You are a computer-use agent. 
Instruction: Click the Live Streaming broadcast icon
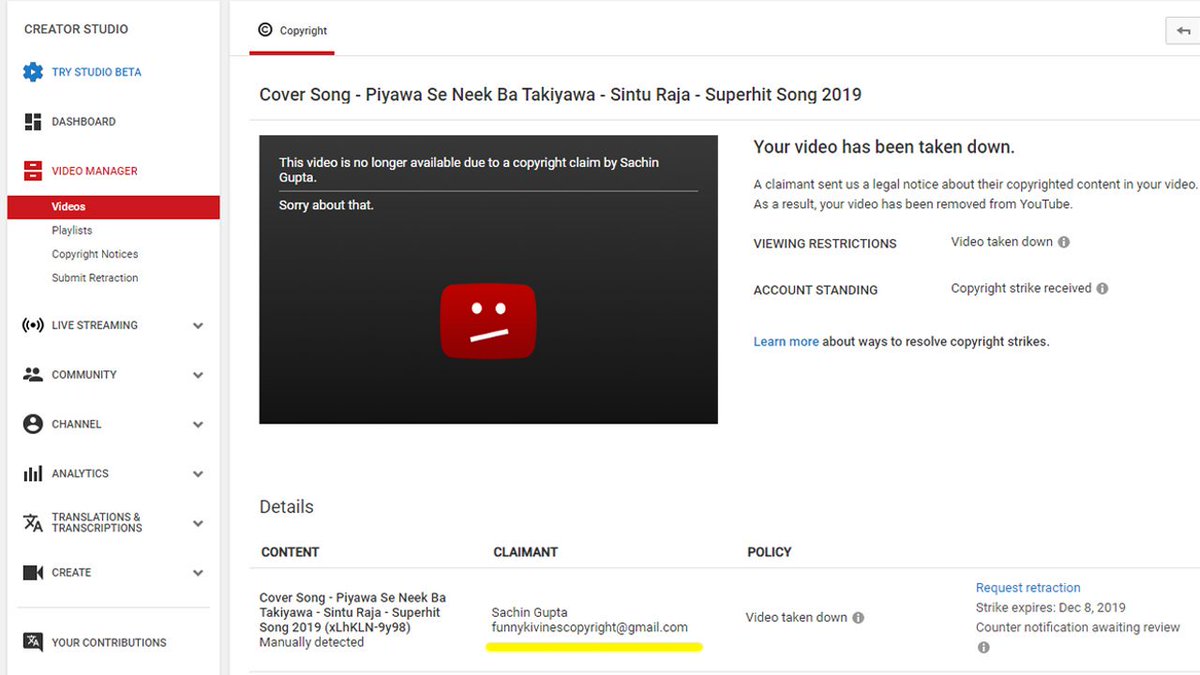[33, 325]
